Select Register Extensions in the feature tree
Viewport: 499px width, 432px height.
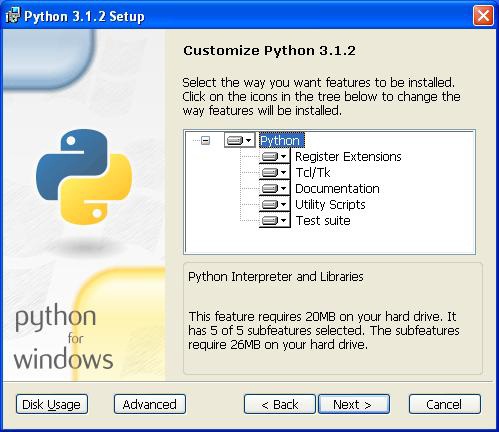(x=348, y=156)
